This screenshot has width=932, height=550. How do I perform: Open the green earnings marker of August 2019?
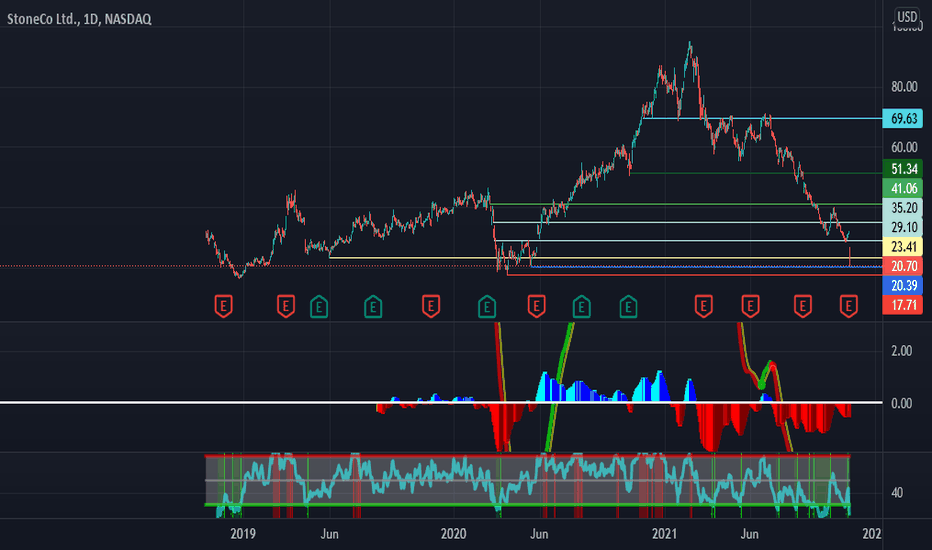coord(373,307)
